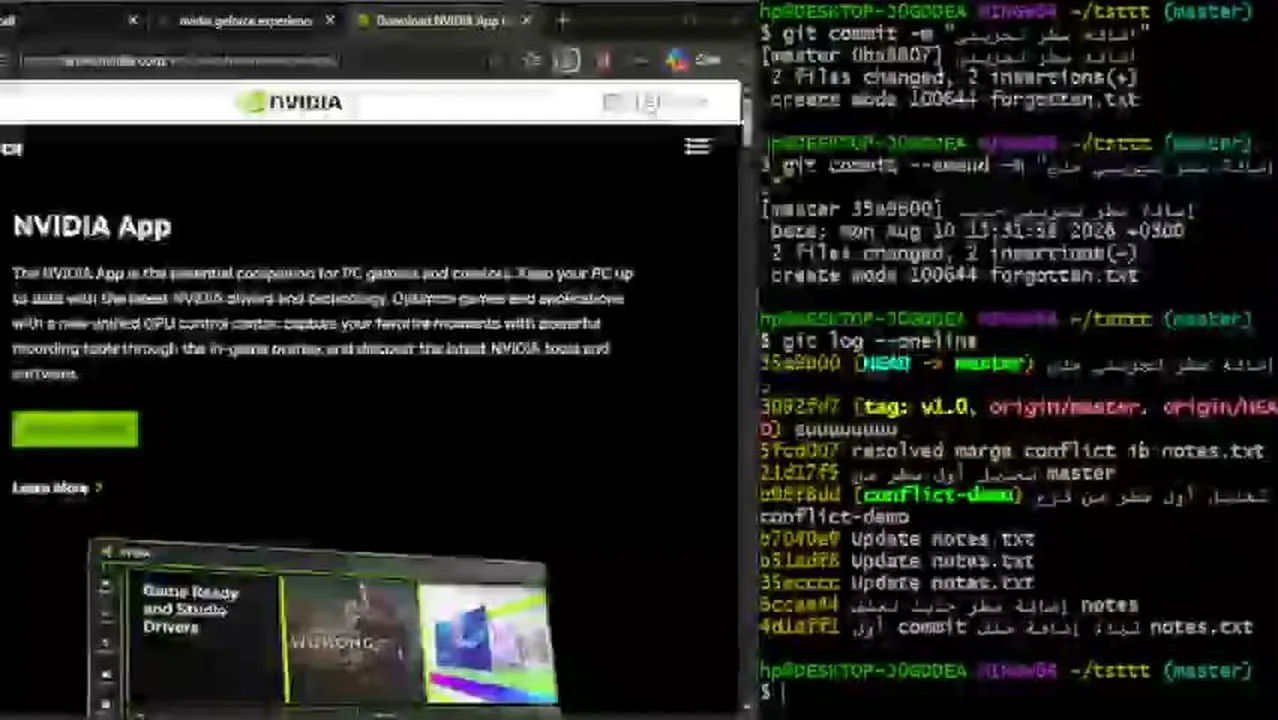Screen dimensions: 1278x720
Task: Click the git commit --amend command line
Action: pos(1015,166)
